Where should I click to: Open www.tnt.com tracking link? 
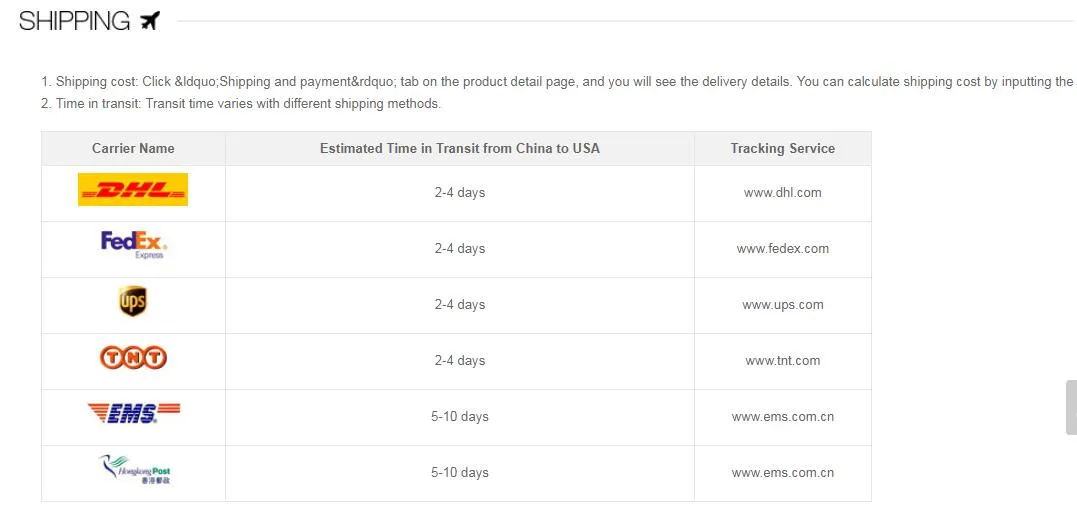(782, 361)
